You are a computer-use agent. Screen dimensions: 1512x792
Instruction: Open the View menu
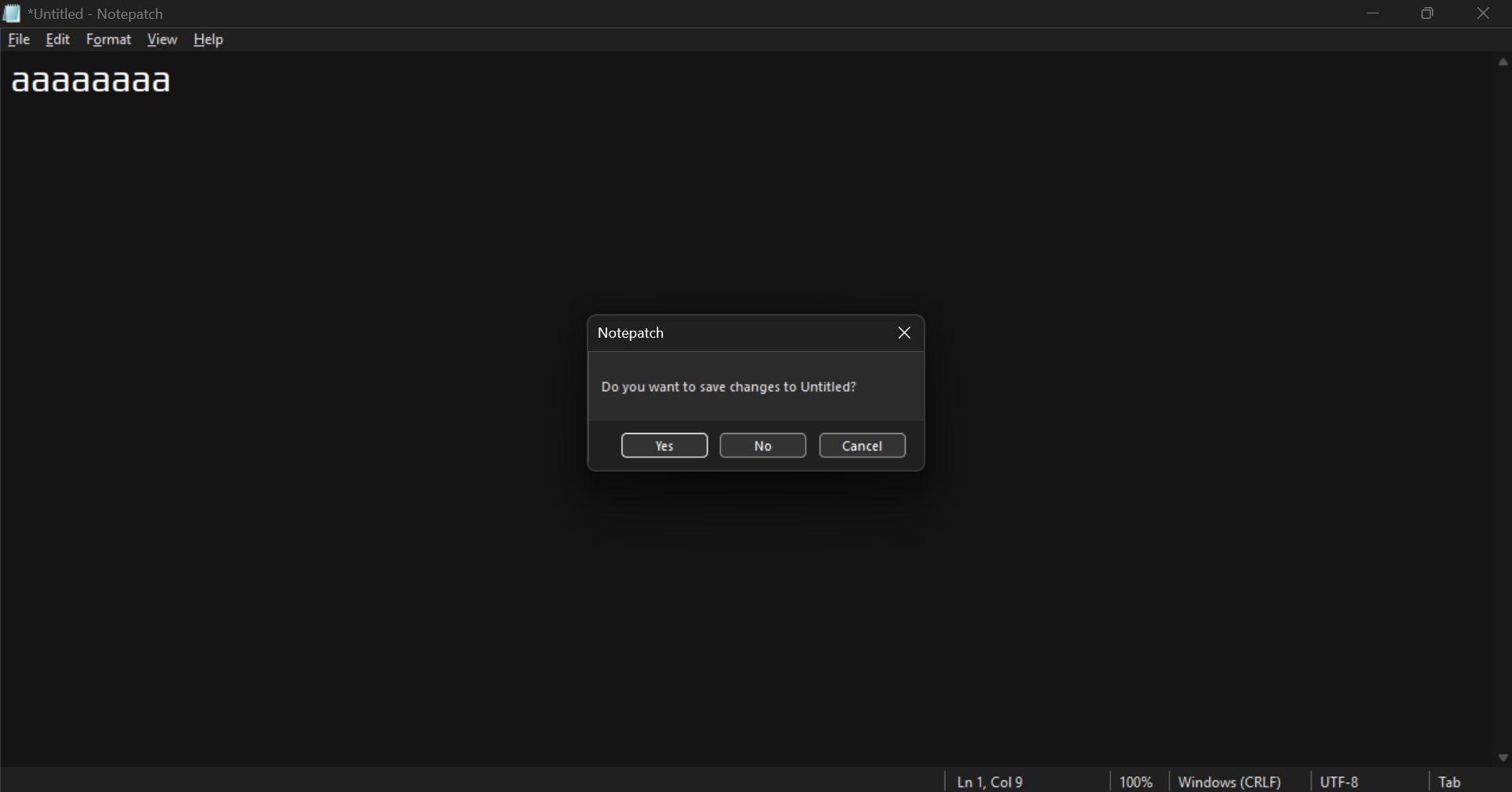click(x=162, y=39)
